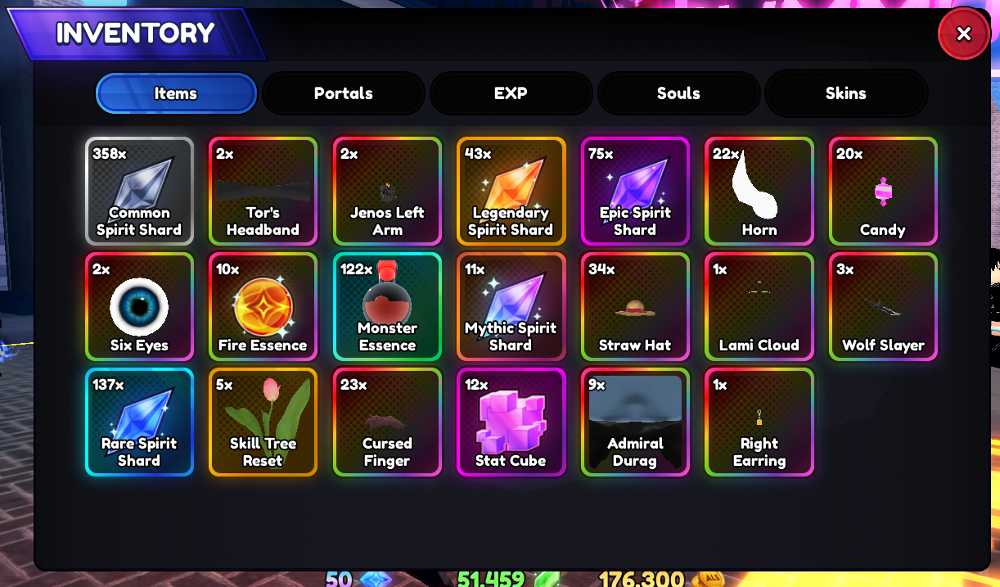
Task: Click the Six Eyes item slot
Action: (x=139, y=307)
